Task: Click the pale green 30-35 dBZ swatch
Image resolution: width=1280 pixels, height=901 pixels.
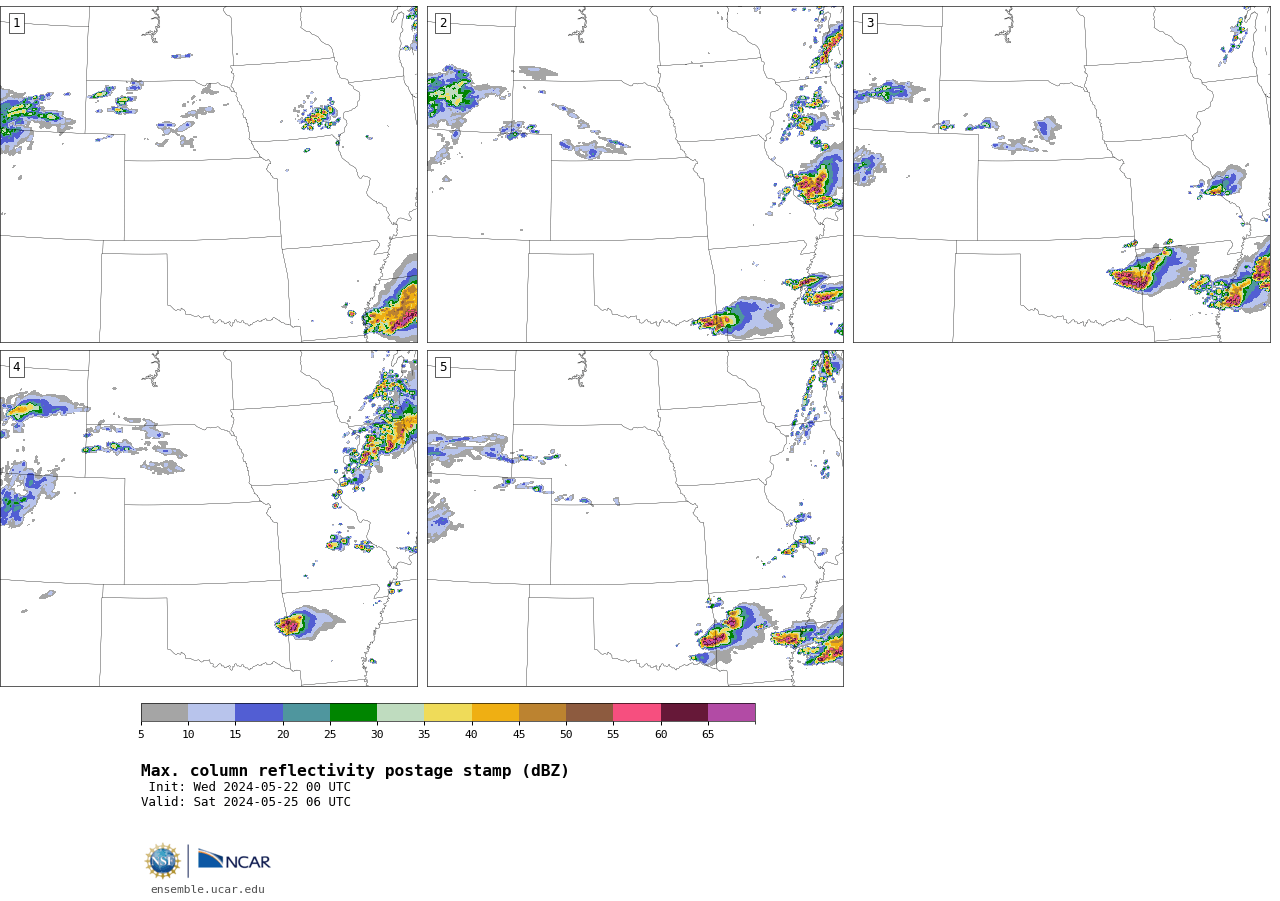Action: click(x=400, y=713)
